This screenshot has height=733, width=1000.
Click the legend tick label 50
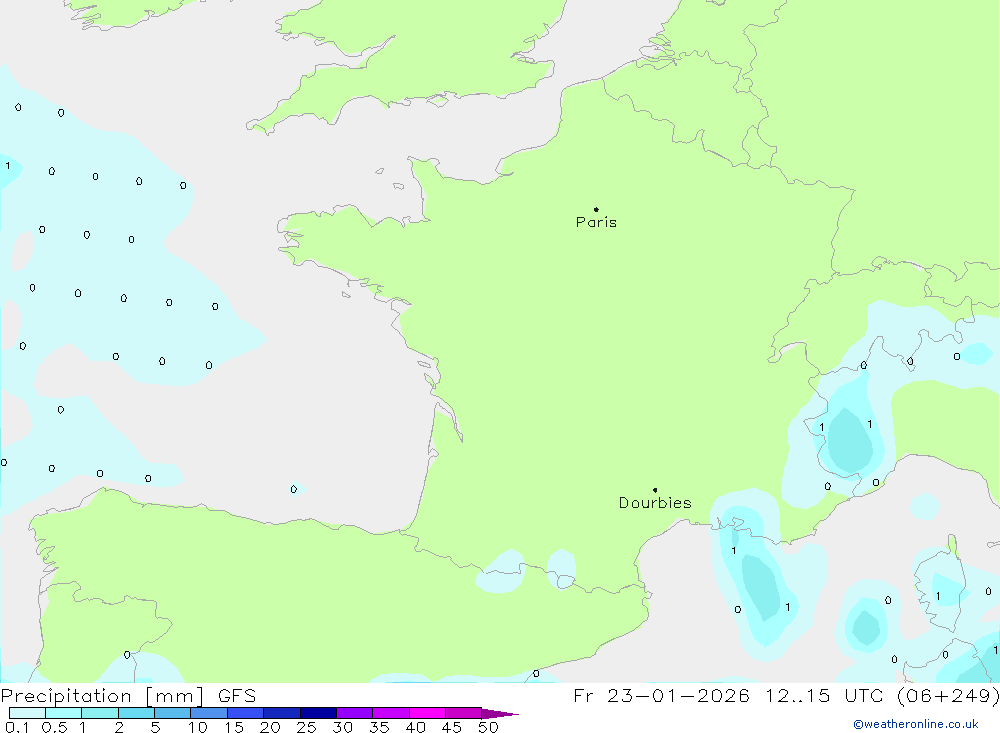488,728
